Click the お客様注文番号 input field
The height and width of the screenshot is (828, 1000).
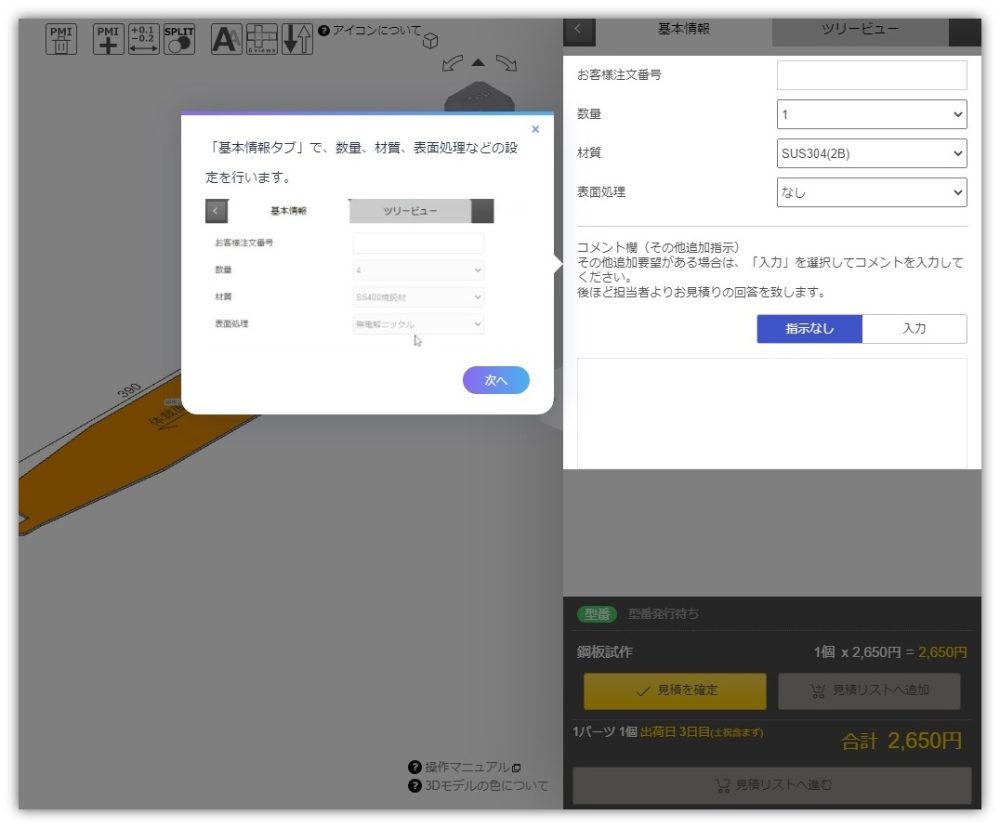pyautogui.click(x=871, y=75)
